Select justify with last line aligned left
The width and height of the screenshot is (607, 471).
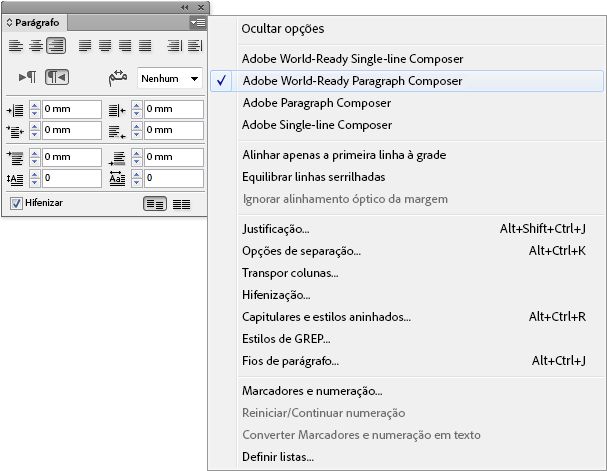[85, 46]
